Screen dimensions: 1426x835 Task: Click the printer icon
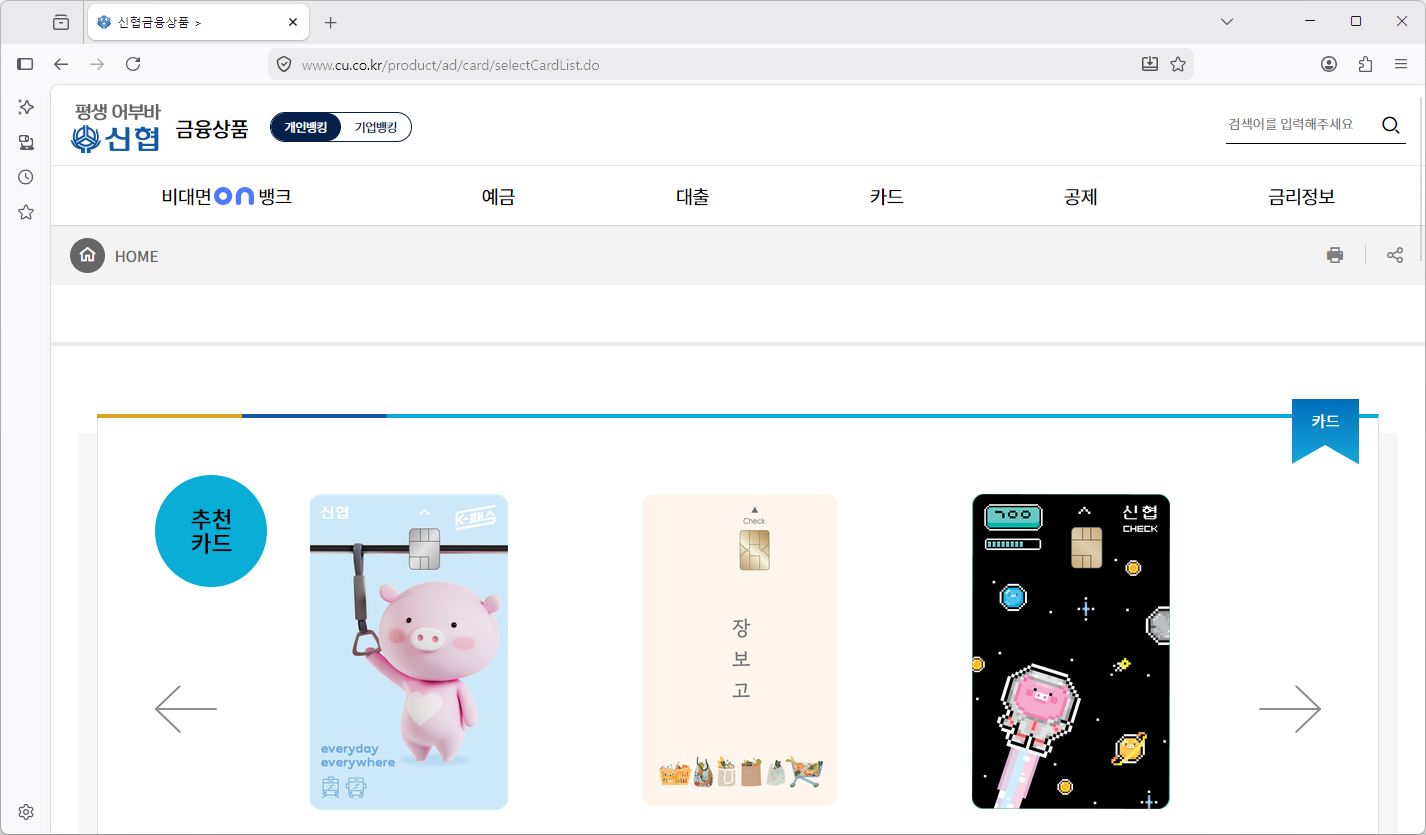coord(1335,255)
